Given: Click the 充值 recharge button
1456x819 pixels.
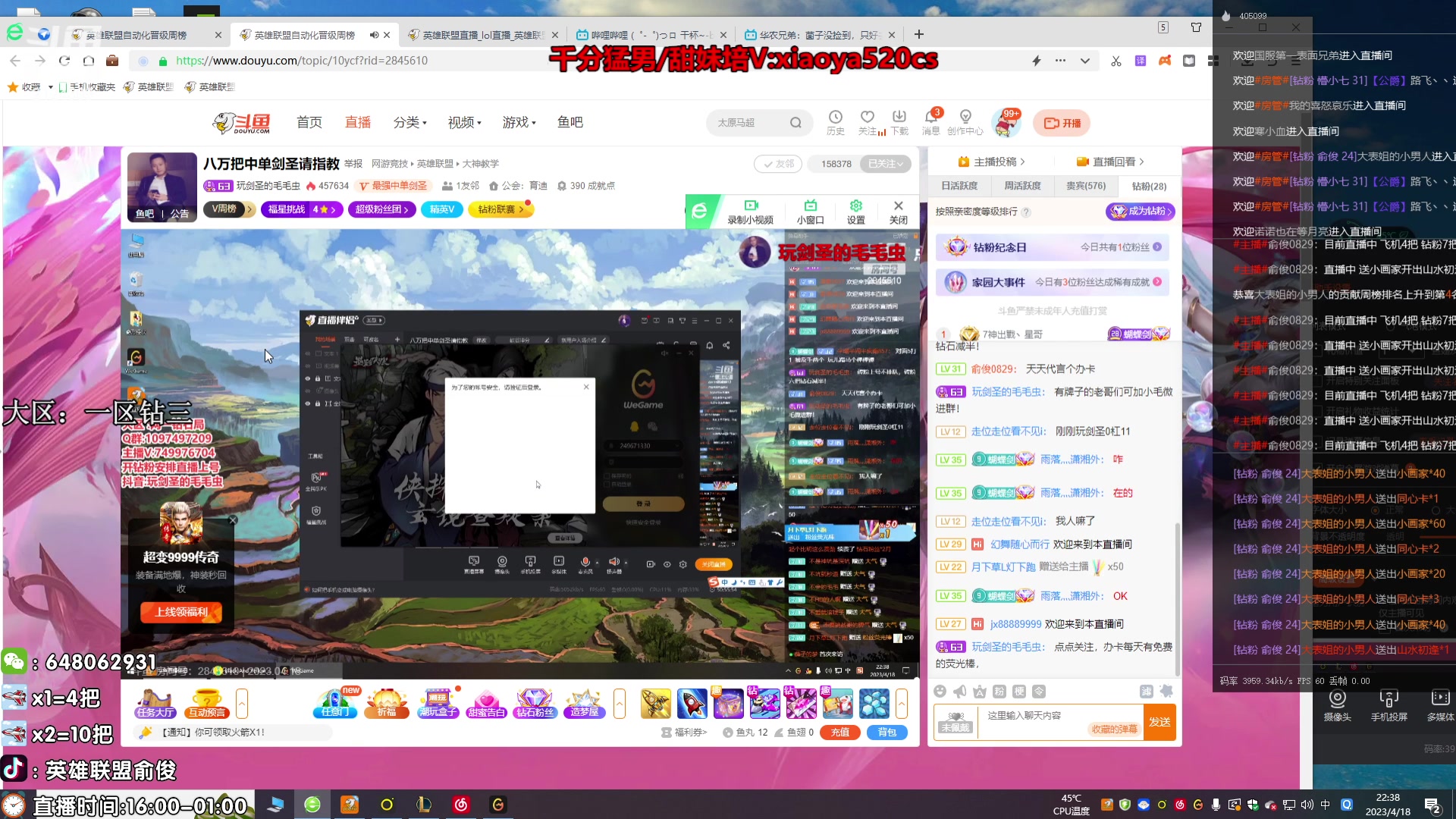Looking at the screenshot, I should pyautogui.click(x=840, y=733).
